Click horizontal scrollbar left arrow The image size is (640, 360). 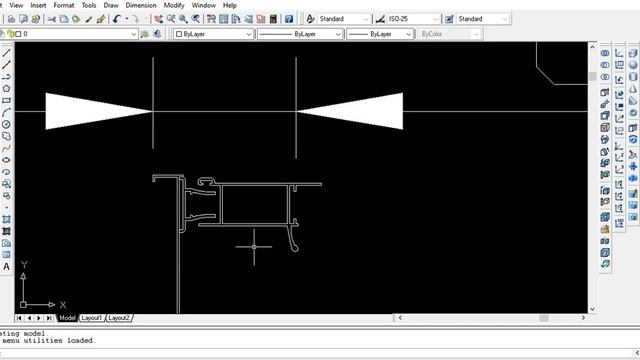(400, 318)
